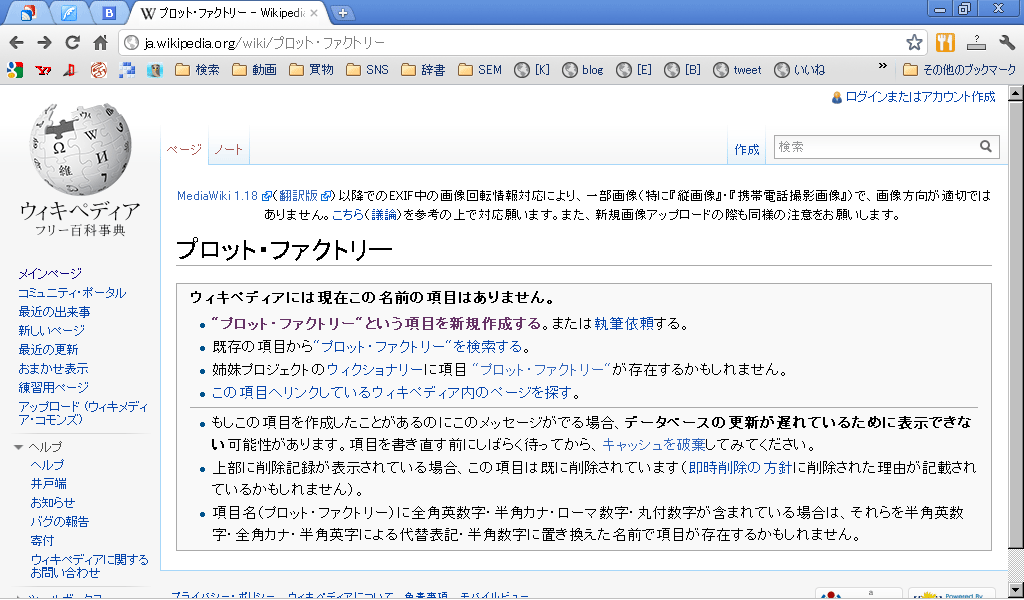This screenshot has height=600, width=1024.
Task: Open the Google bookmark icon
Action: pyautogui.click(x=15, y=70)
